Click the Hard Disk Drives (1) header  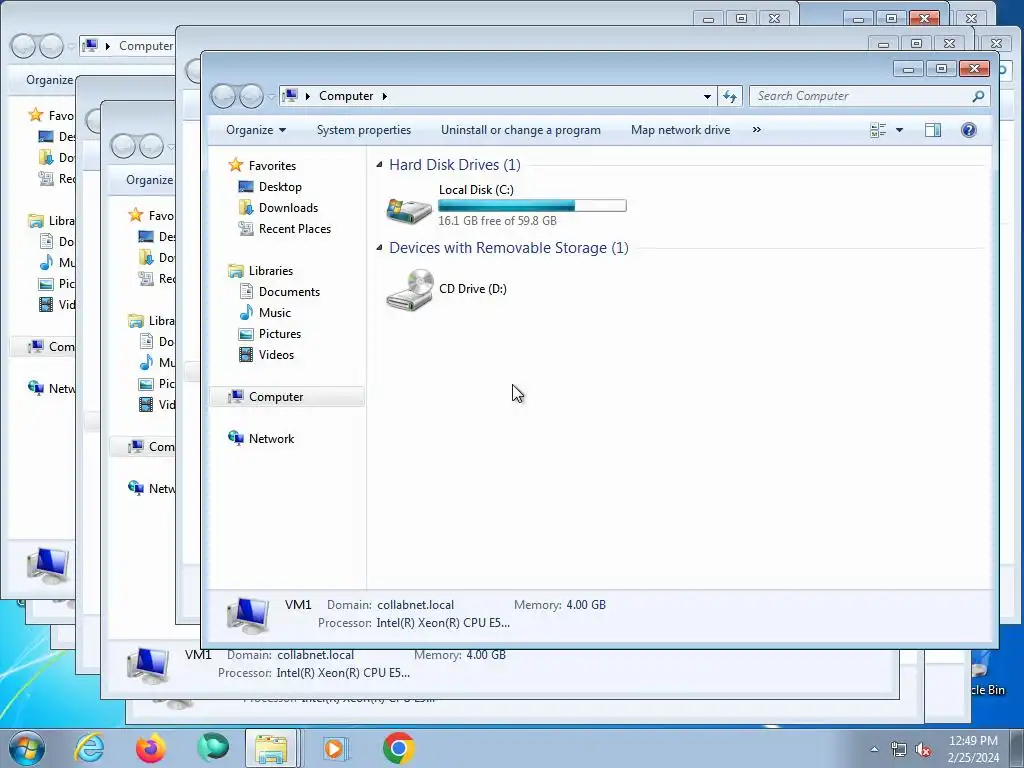[455, 165]
